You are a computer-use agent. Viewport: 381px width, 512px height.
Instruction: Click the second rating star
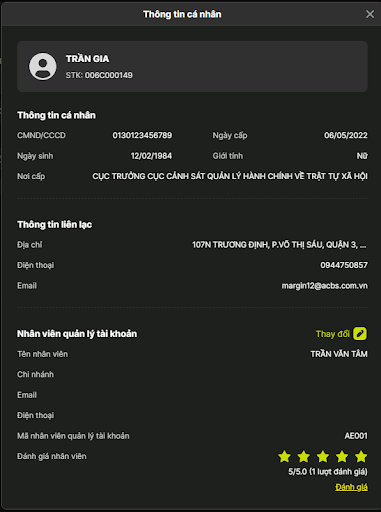point(304,456)
